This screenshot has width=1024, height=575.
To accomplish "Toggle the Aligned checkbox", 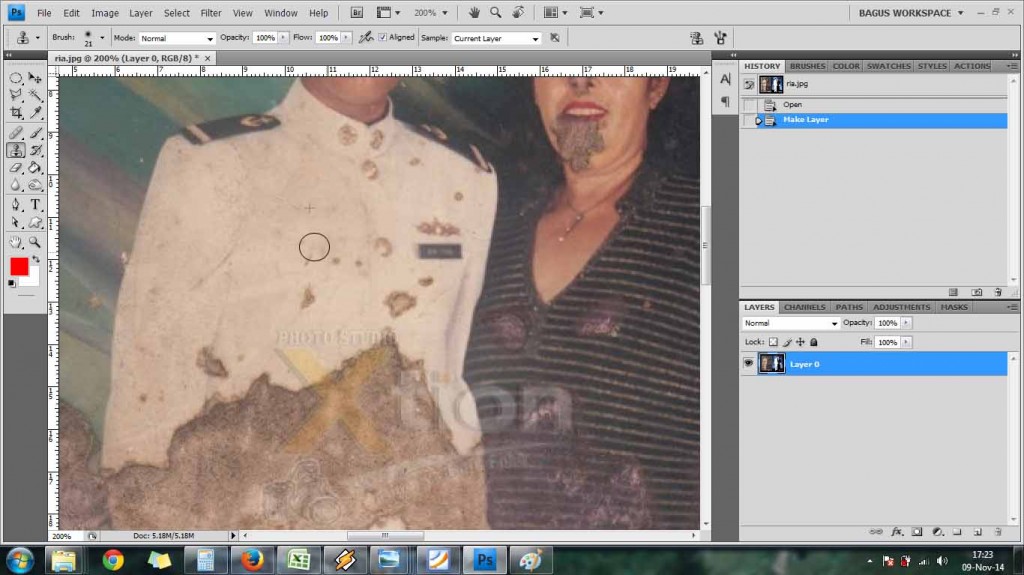I will tap(383, 37).
